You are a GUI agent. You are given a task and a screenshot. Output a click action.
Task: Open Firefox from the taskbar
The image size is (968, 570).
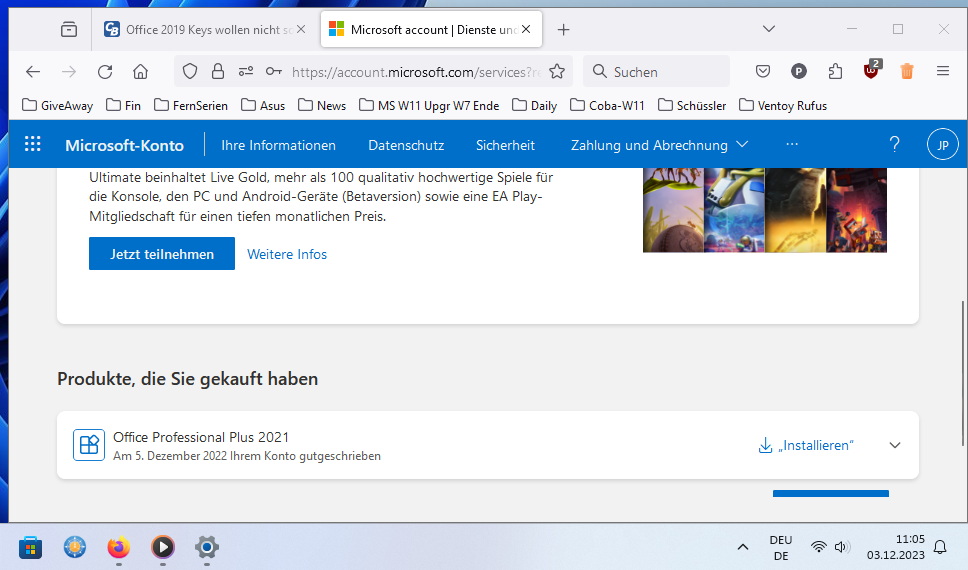pos(119,547)
